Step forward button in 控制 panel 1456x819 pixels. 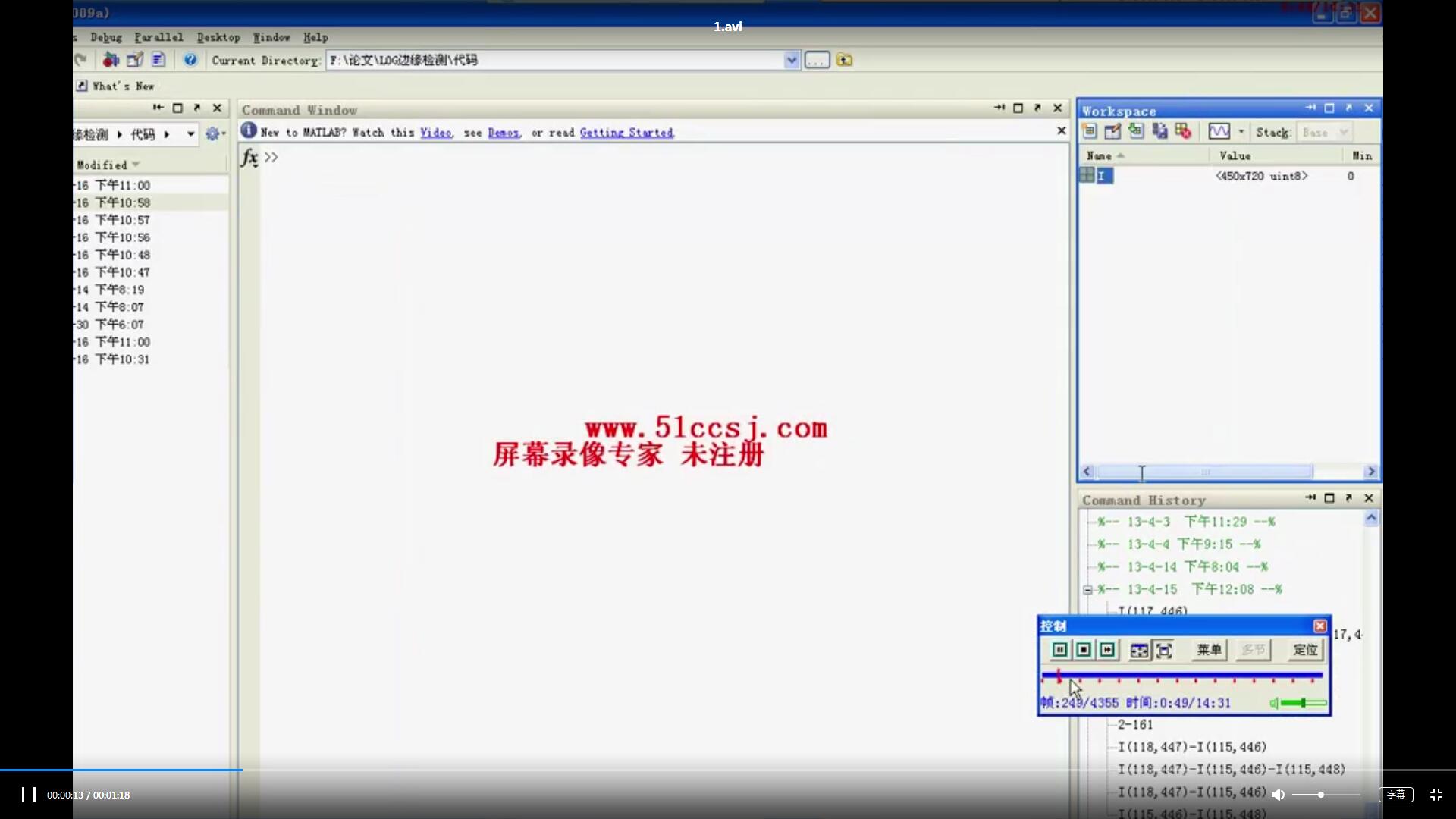tap(1107, 650)
